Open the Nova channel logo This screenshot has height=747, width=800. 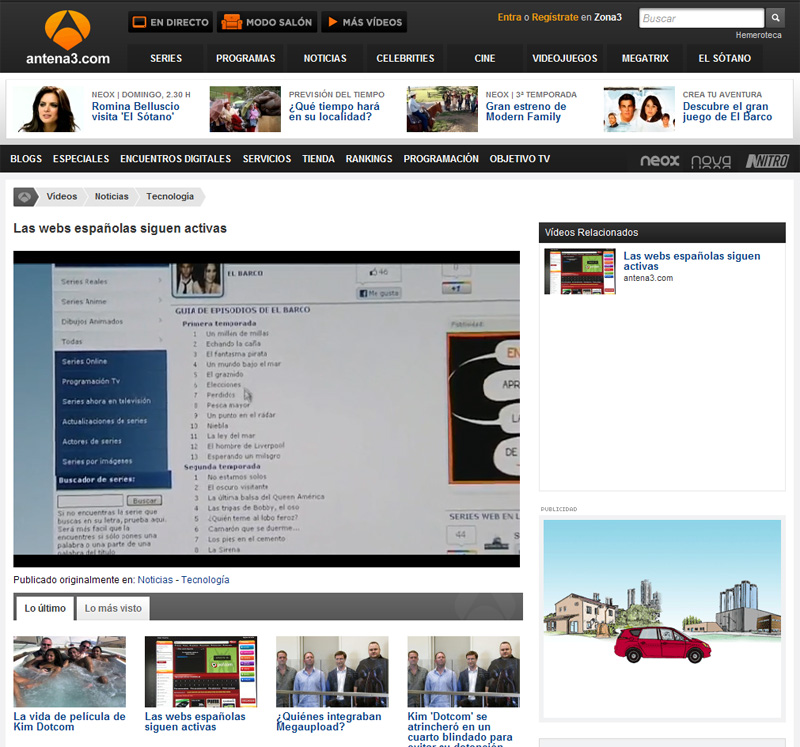point(711,162)
